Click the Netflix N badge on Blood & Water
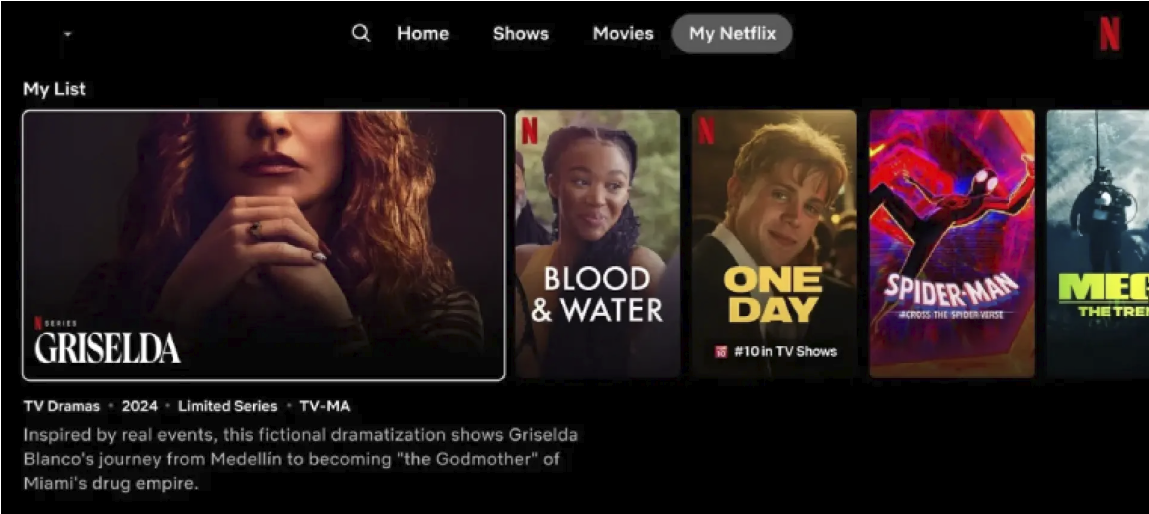 (529, 131)
